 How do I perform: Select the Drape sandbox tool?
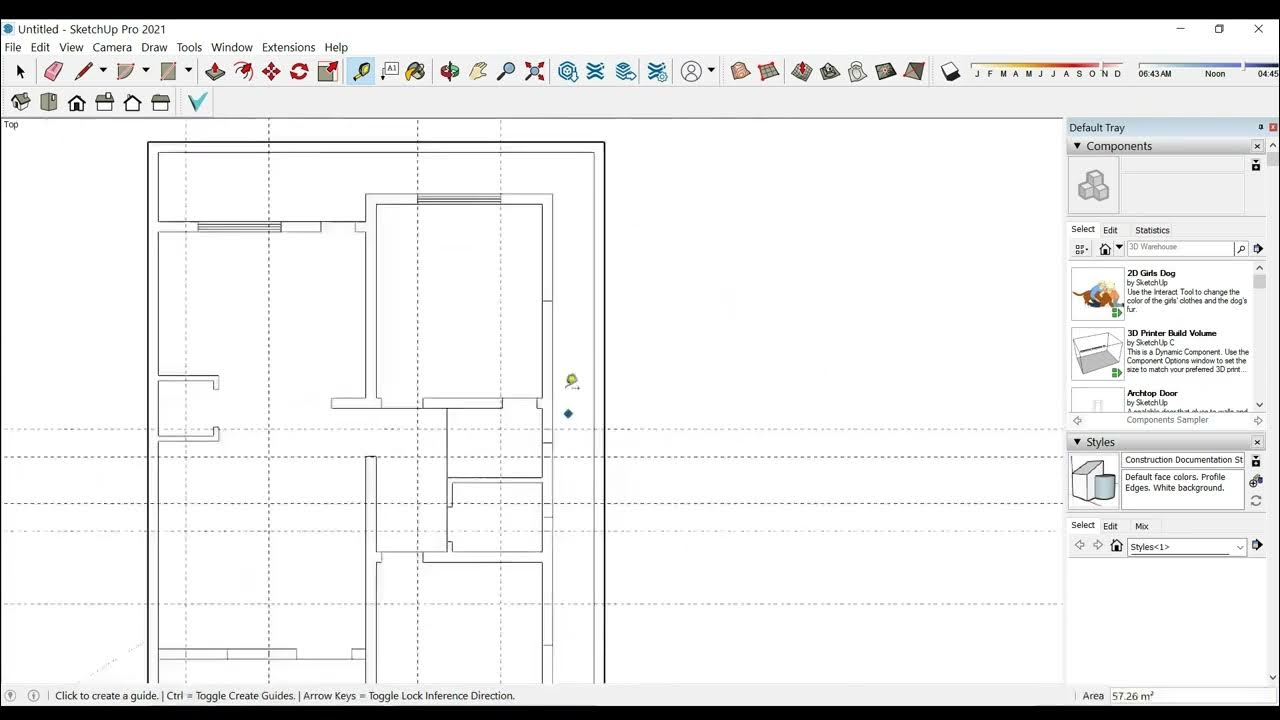(857, 71)
